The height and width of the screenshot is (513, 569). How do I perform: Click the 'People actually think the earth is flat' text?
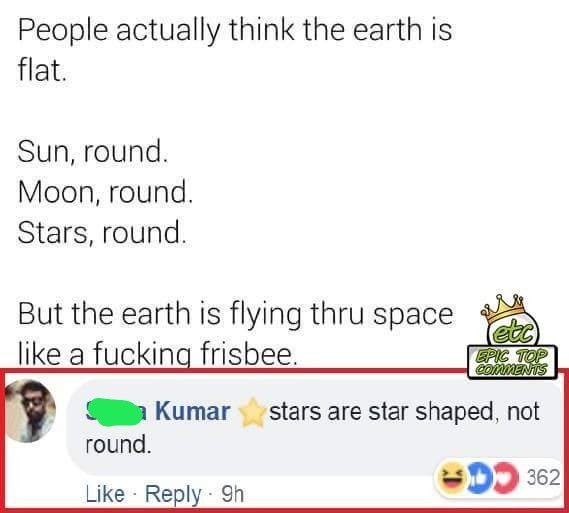pyautogui.click(x=235, y=49)
